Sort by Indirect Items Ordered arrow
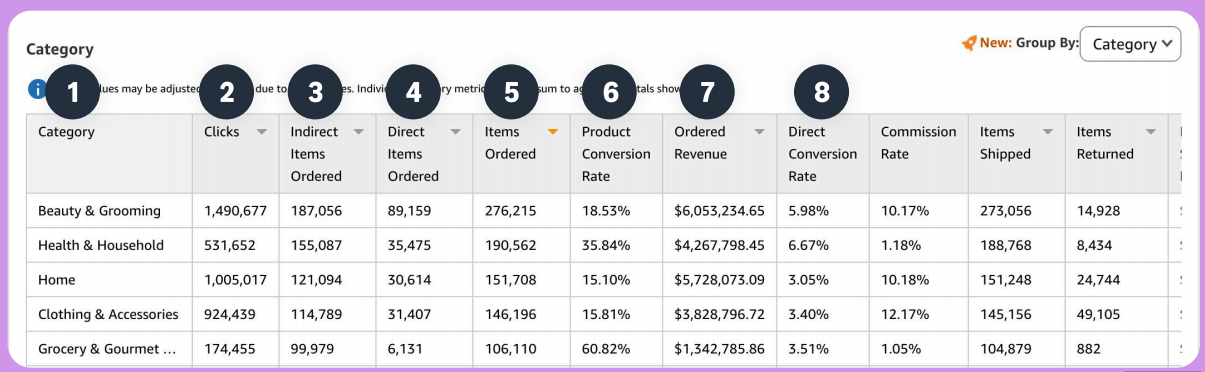The image size is (1205, 372). pos(358,132)
